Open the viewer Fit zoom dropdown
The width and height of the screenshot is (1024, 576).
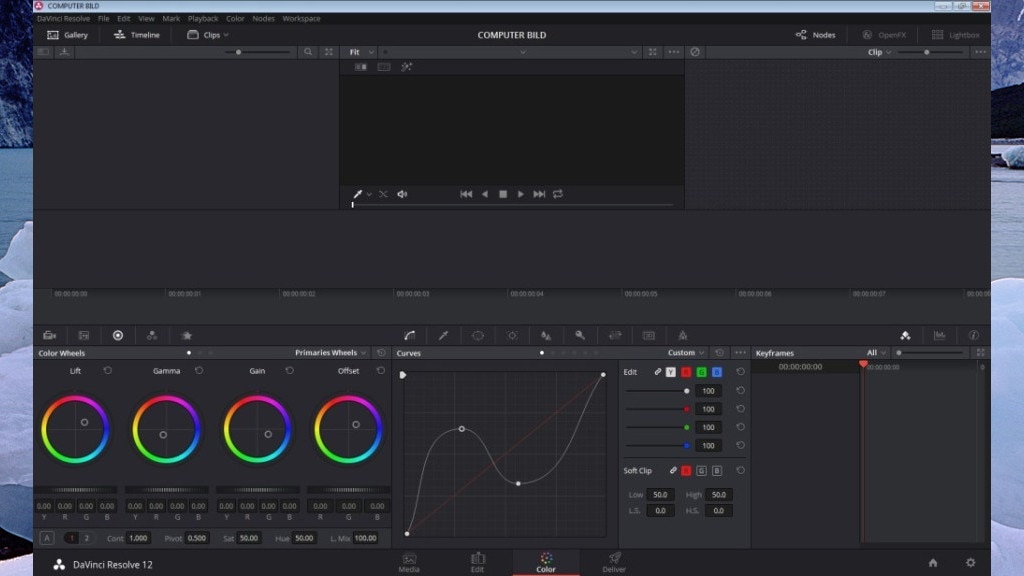click(361, 52)
